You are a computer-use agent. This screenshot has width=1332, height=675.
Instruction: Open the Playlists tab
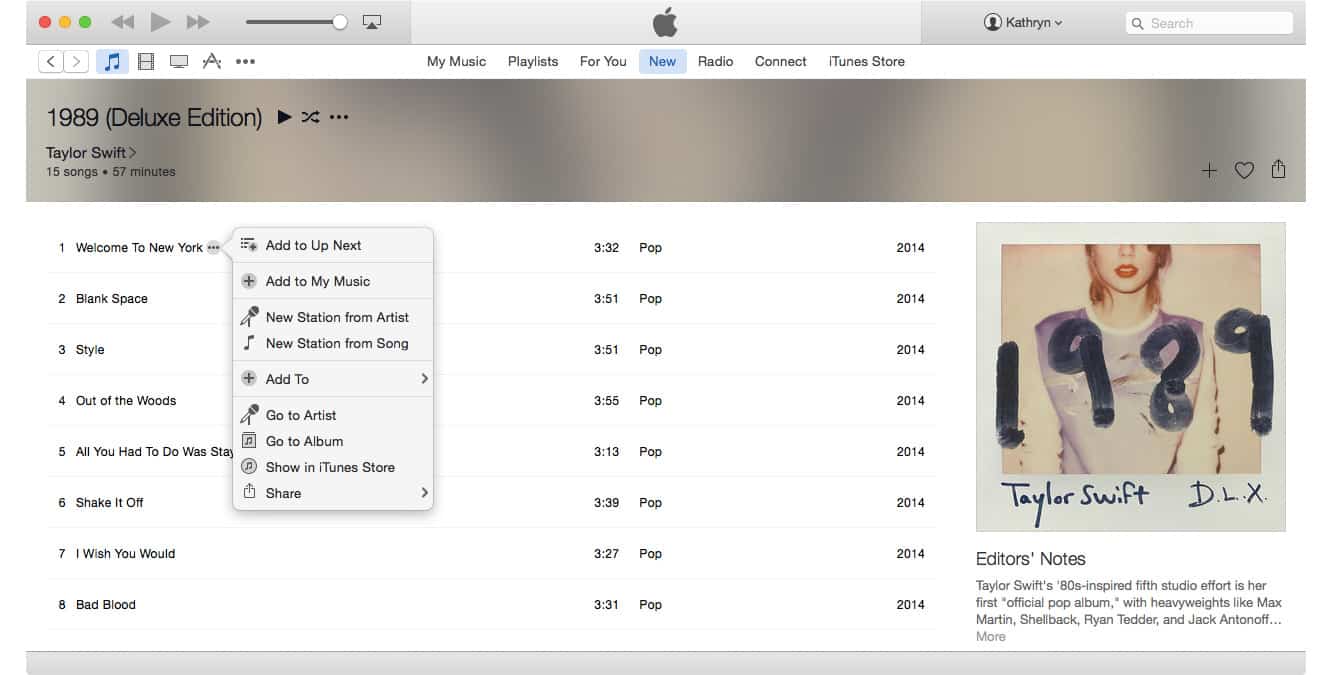click(533, 61)
